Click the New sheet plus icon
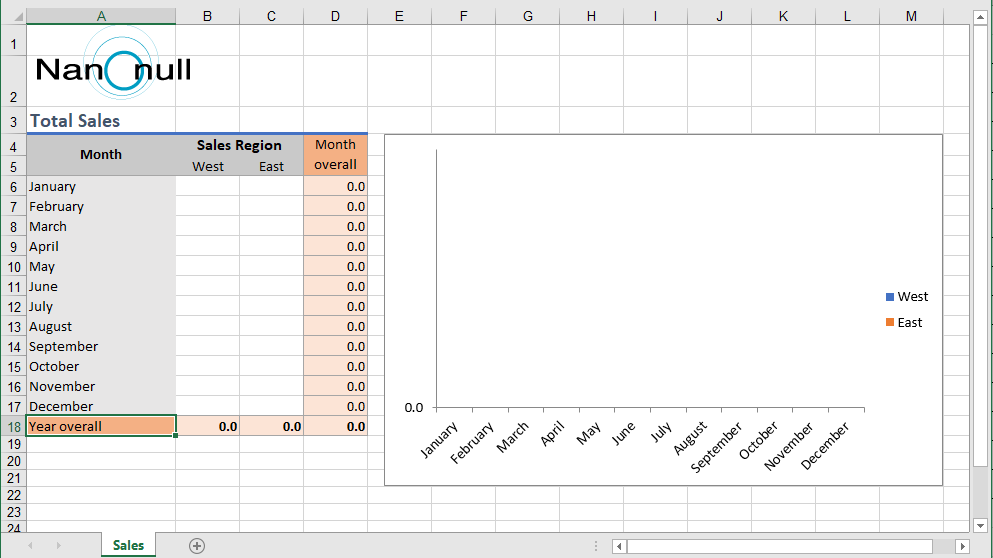This screenshot has height=558, width=993. pos(197,545)
